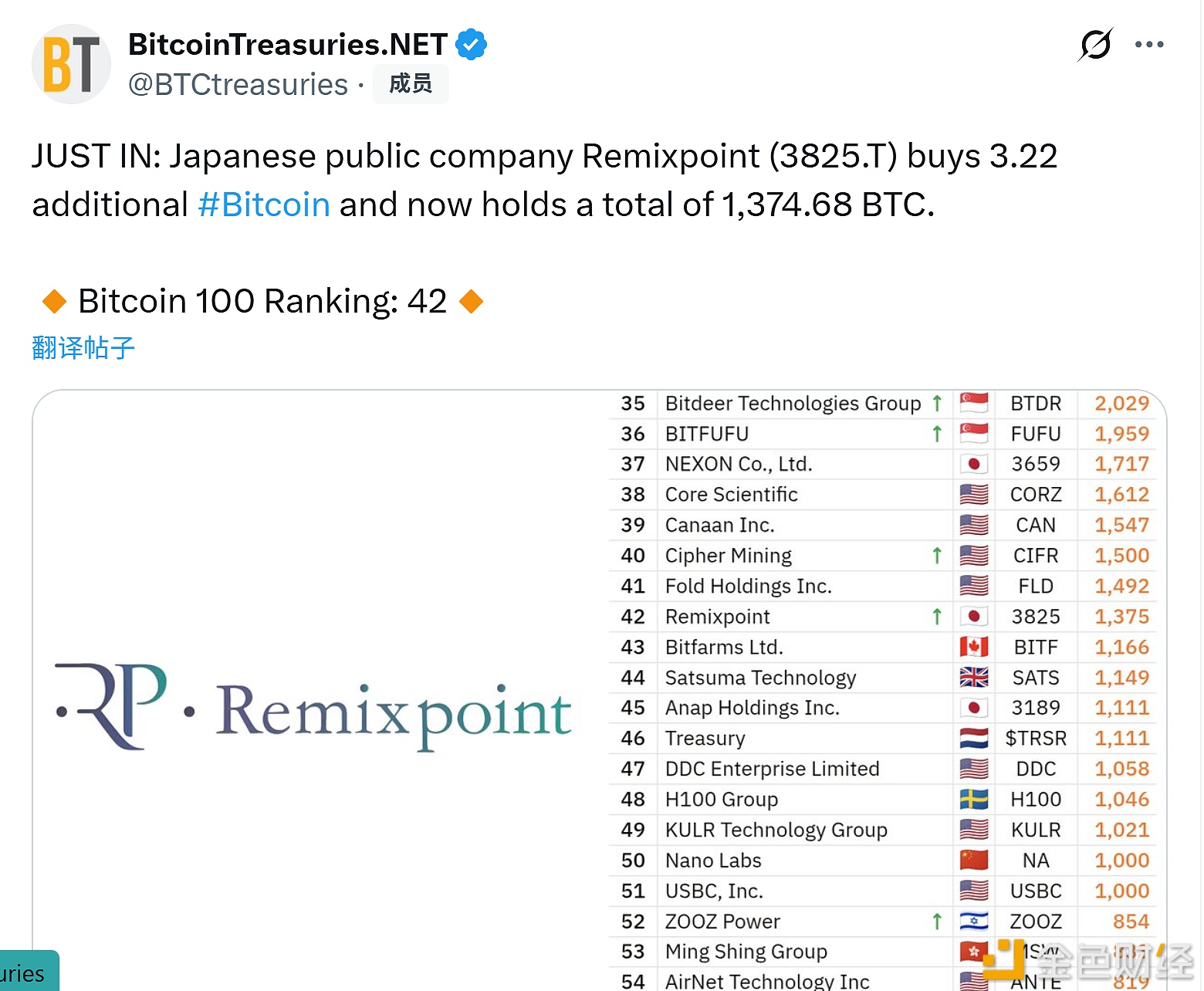Viewport: 1204px width, 991px height.
Task: Click the Grok slash icon
Action: click(x=1096, y=45)
